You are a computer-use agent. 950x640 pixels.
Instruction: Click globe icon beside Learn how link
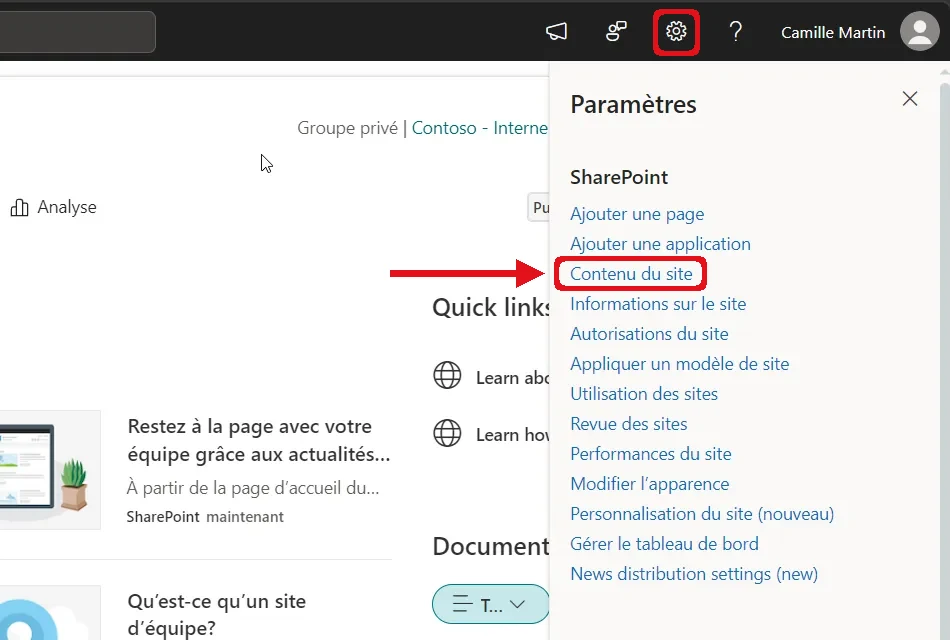click(447, 433)
